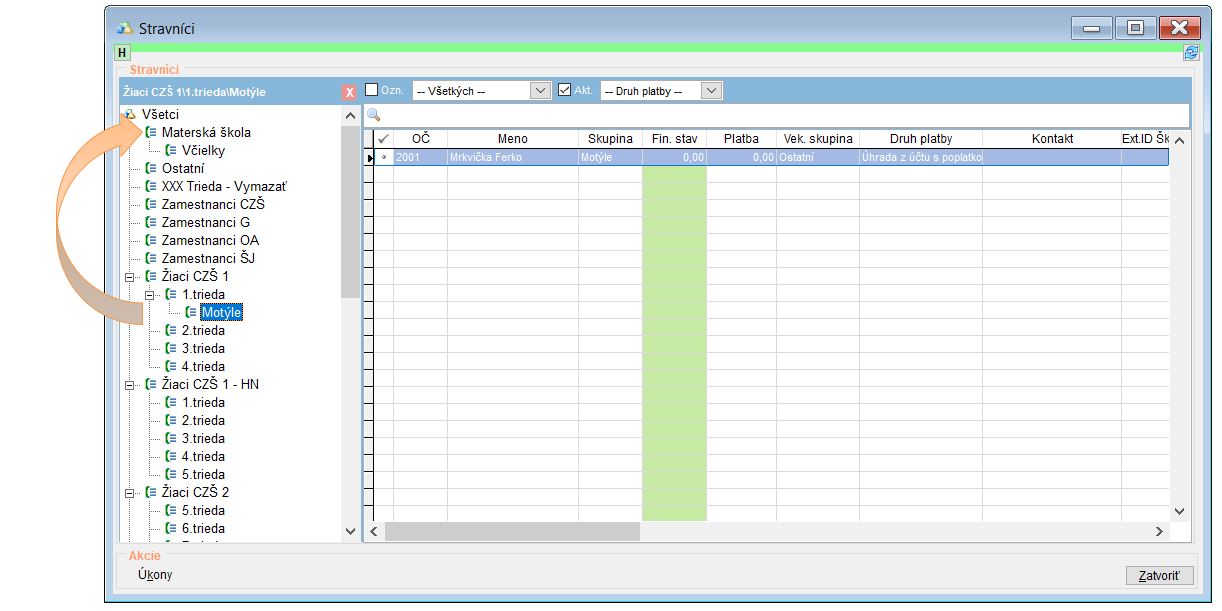
Task: Click the group icon beside Zamestnanci OA
Action: click(x=150, y=240)
